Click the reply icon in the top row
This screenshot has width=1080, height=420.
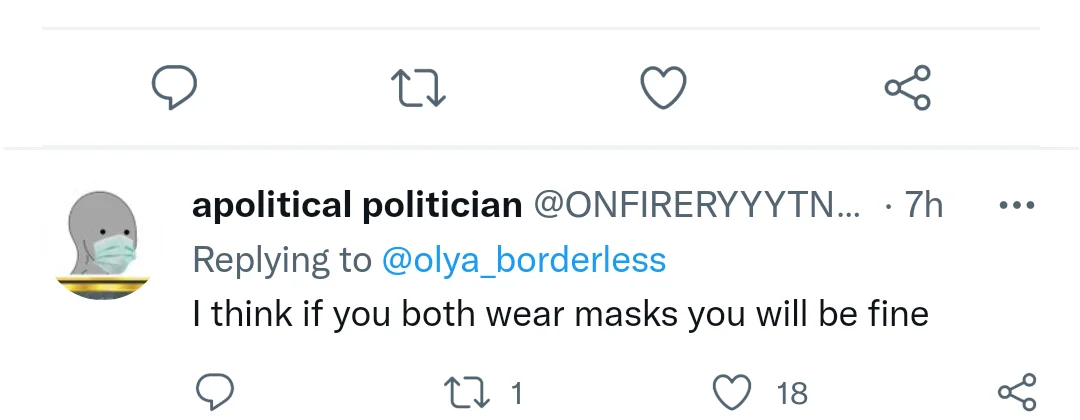[x=174, y=88]
